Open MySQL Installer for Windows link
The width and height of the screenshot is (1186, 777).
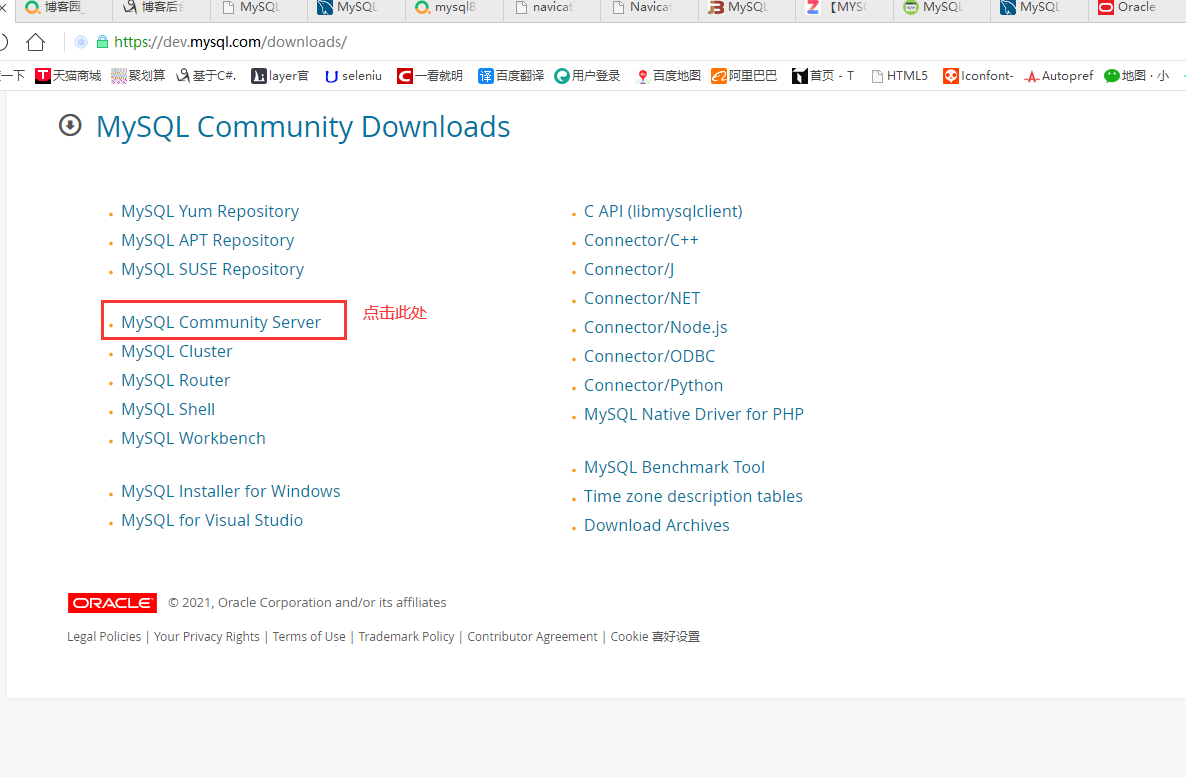(x=231, y=491)
